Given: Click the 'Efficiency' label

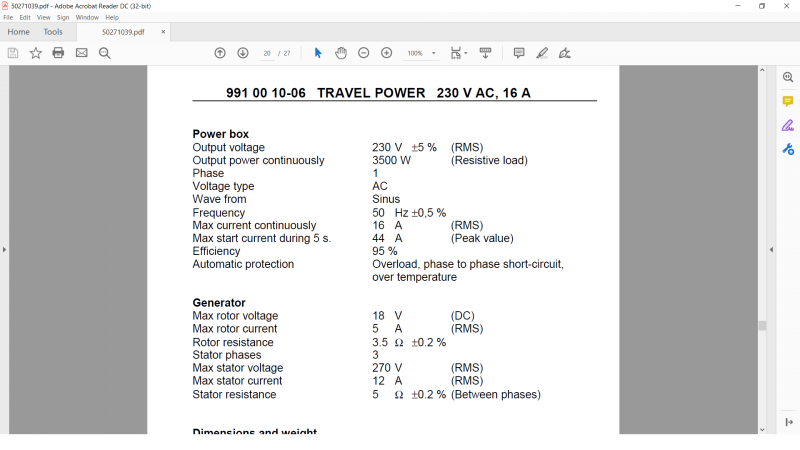Looking at the screenshot, I should 216,251.
